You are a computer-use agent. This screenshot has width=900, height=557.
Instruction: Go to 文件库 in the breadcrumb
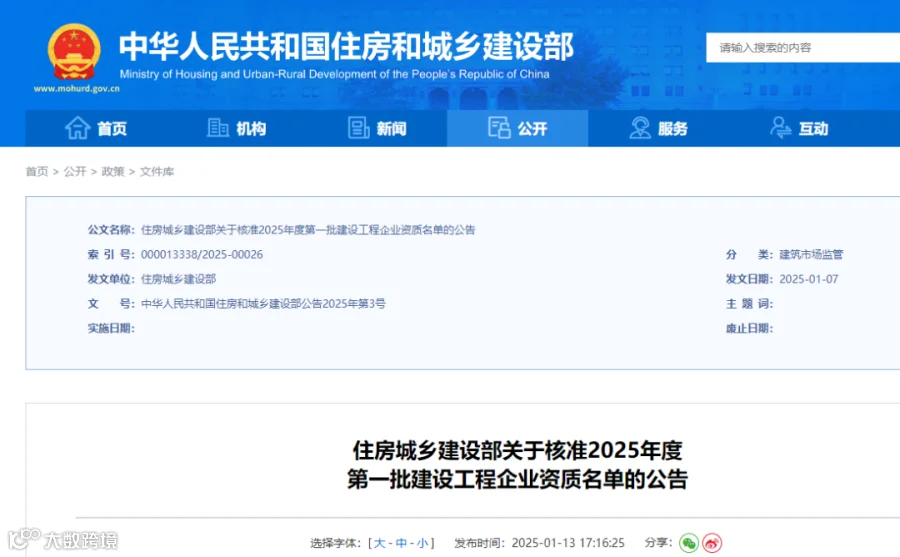coord(157,171)
